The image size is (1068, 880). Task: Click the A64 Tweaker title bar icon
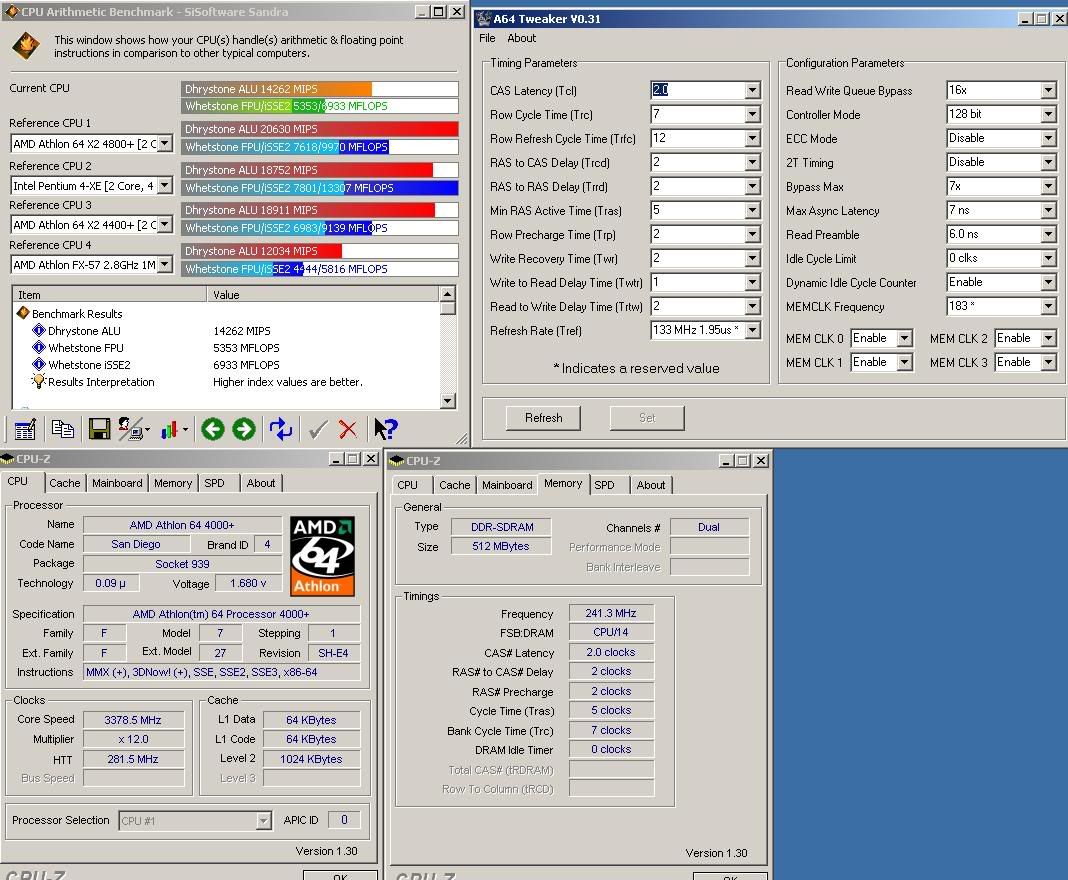tap(483, 18)
